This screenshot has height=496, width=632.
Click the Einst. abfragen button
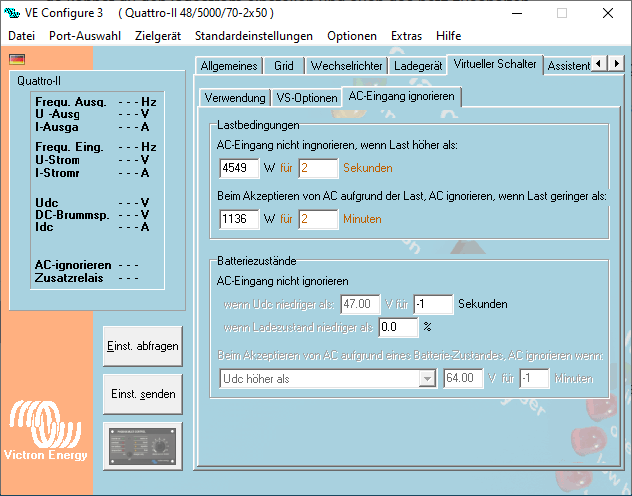(143, 346)
